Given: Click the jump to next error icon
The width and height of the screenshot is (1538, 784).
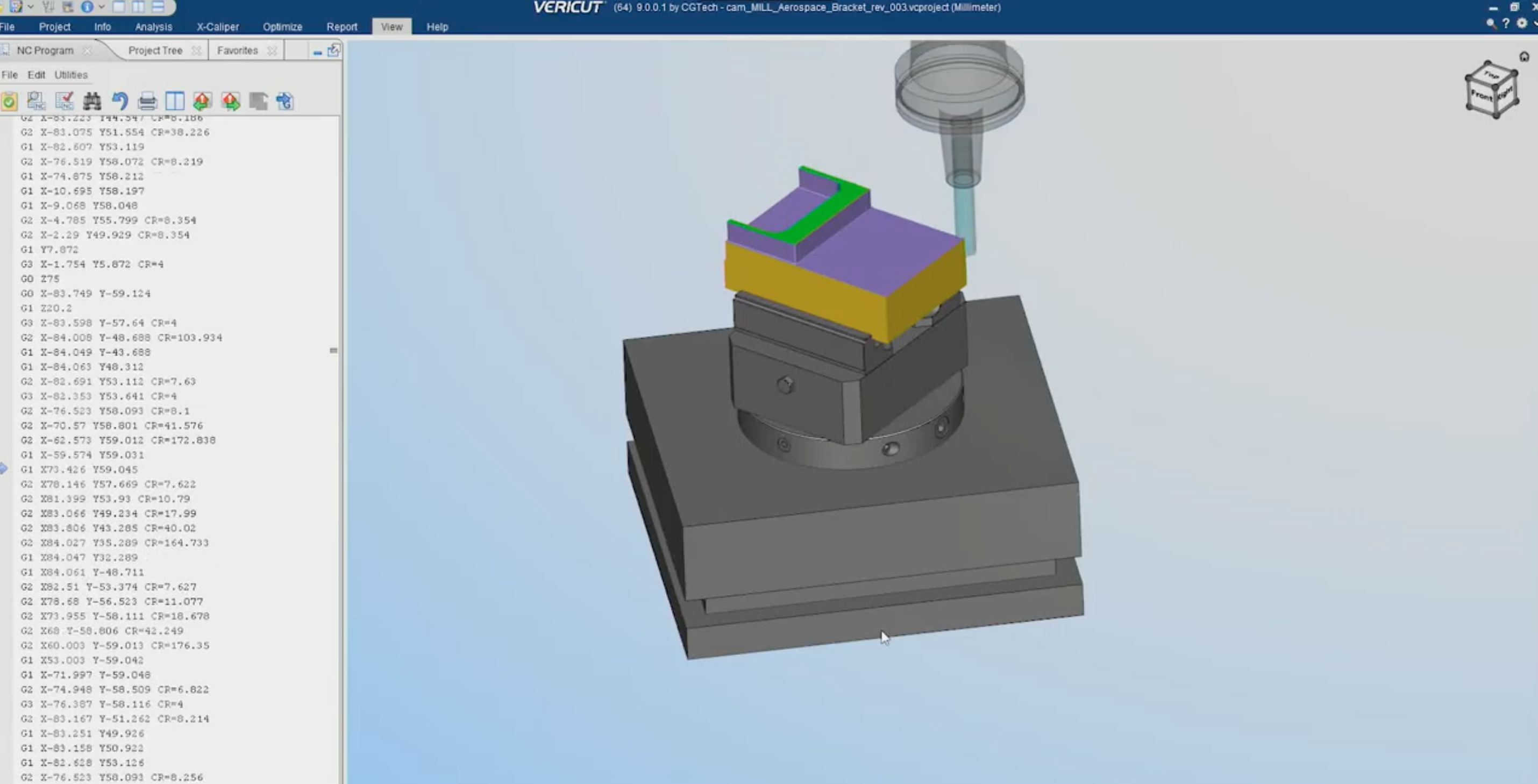Looking at the screenshot, I should pyautogui.click(x=231, y=101).
